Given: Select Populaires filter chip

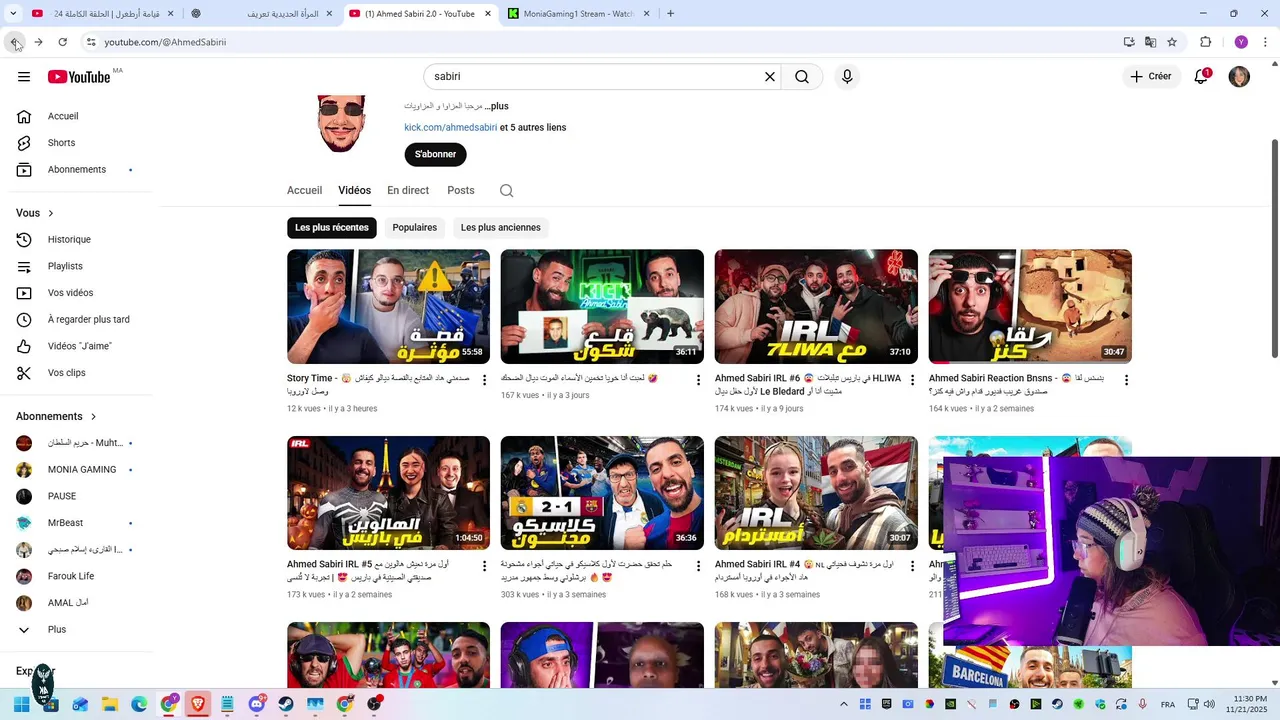Looking at the screenshot, I should click(415, 228).
